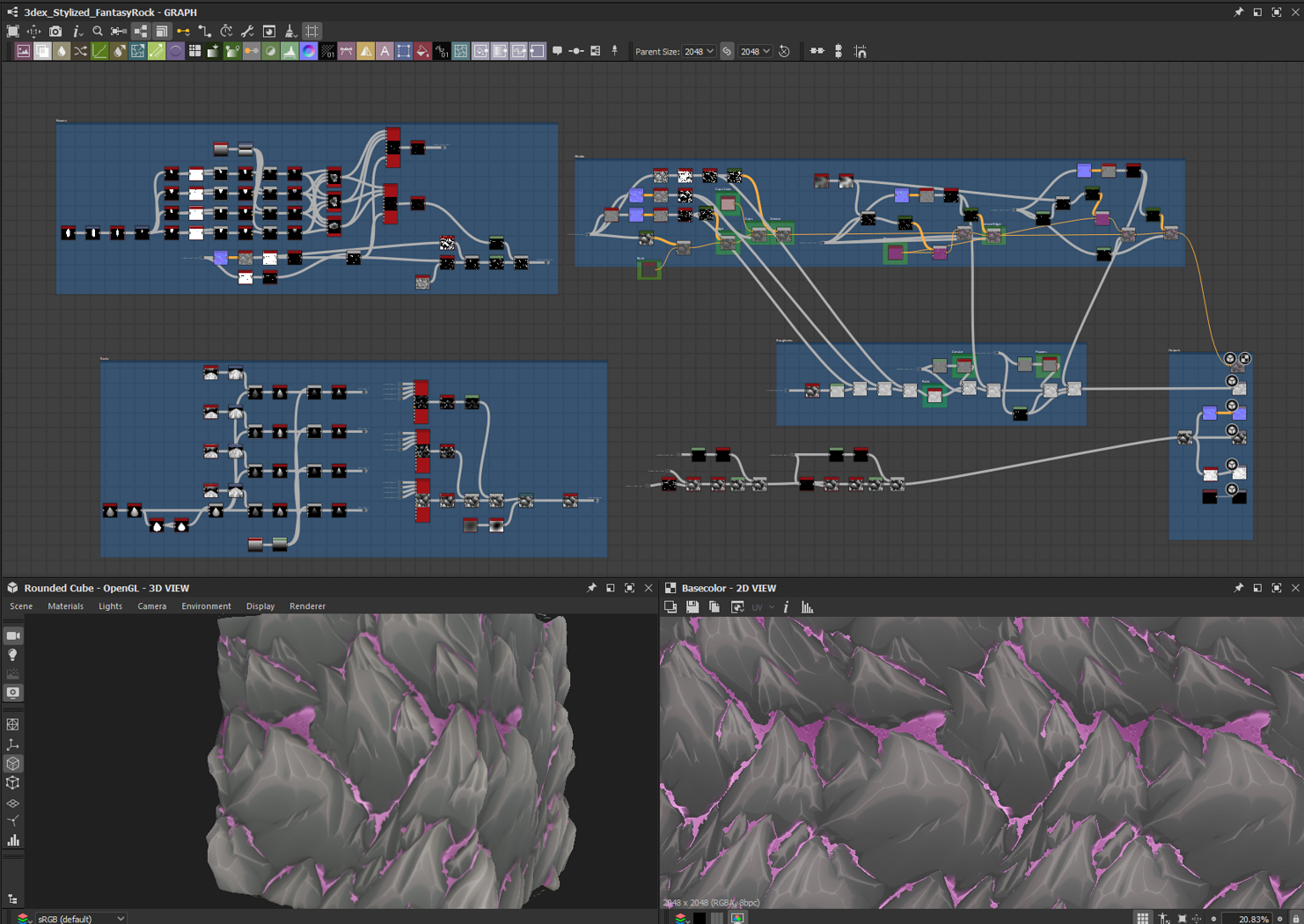Click the bar chart statistics icon in 3D view sidebar
1304x924 pixels.
click(13, 840)
